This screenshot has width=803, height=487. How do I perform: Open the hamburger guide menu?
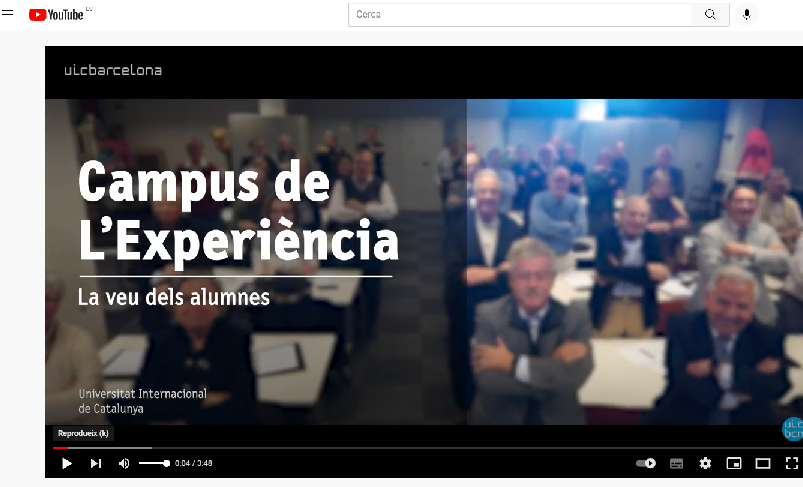click(x=8, y=14)
